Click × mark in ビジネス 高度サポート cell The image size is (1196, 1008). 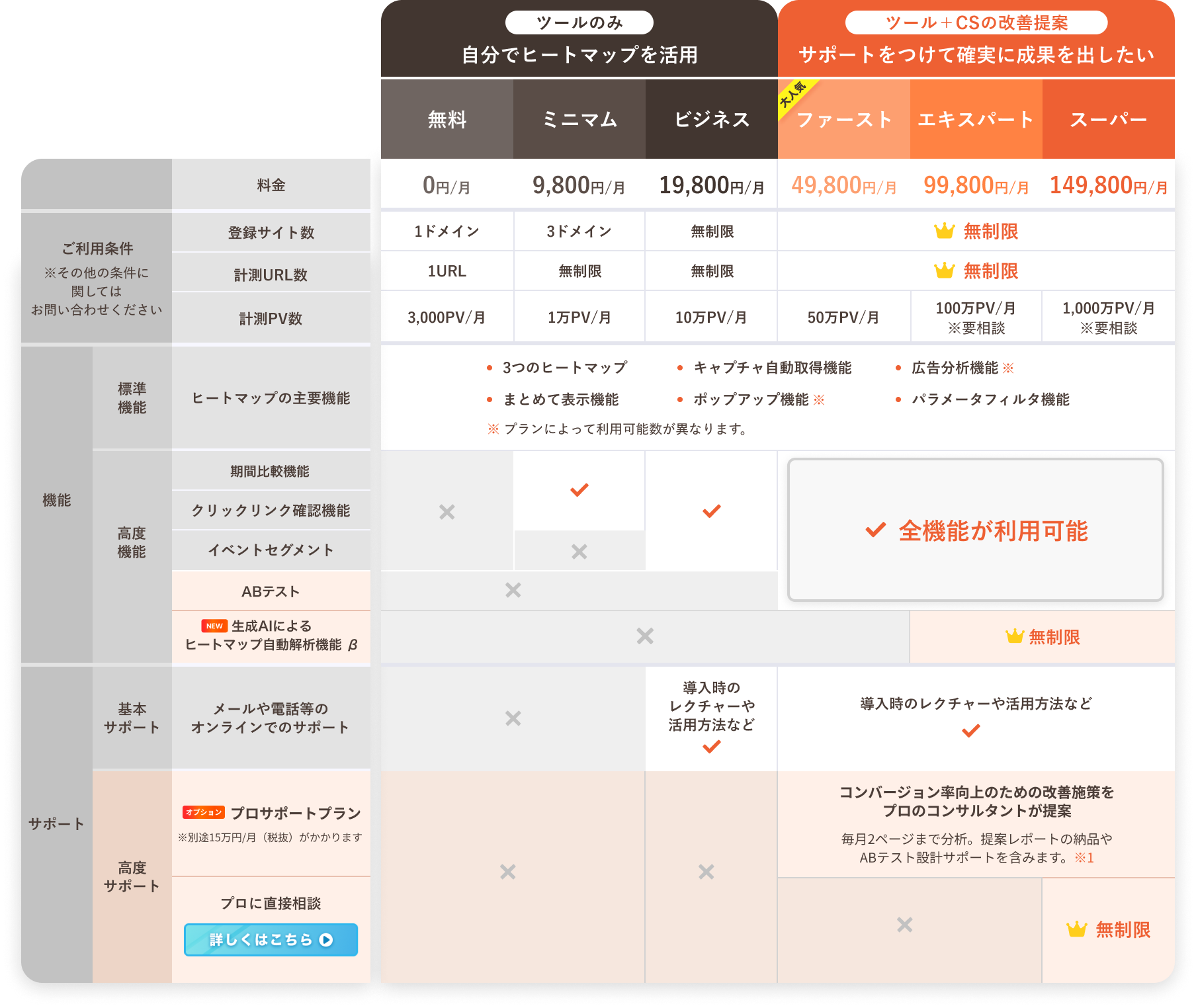point(706,872)
